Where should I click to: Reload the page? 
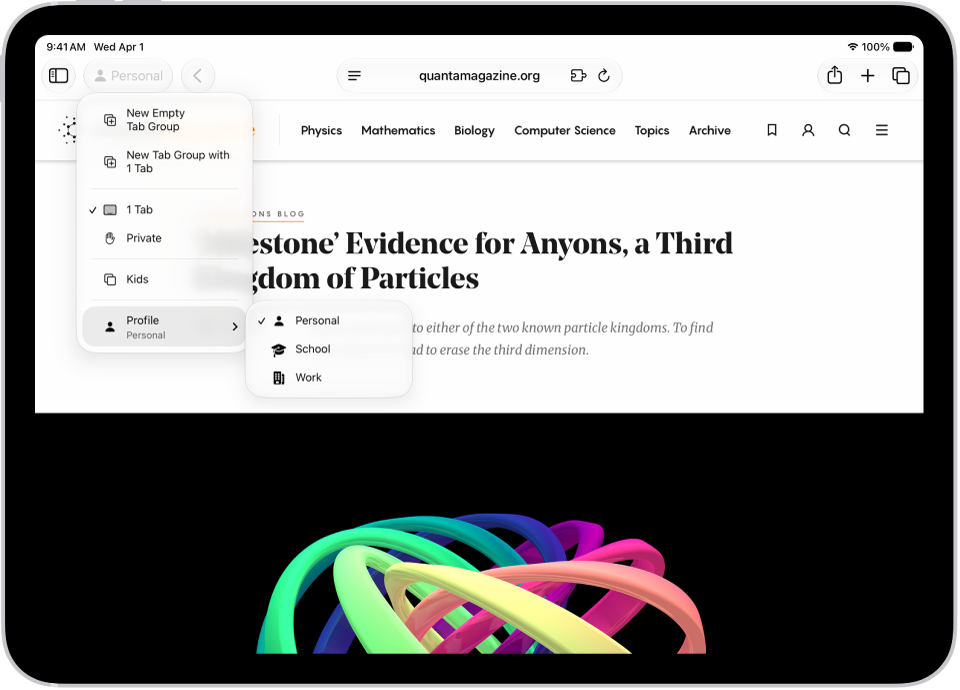point(604,75)
